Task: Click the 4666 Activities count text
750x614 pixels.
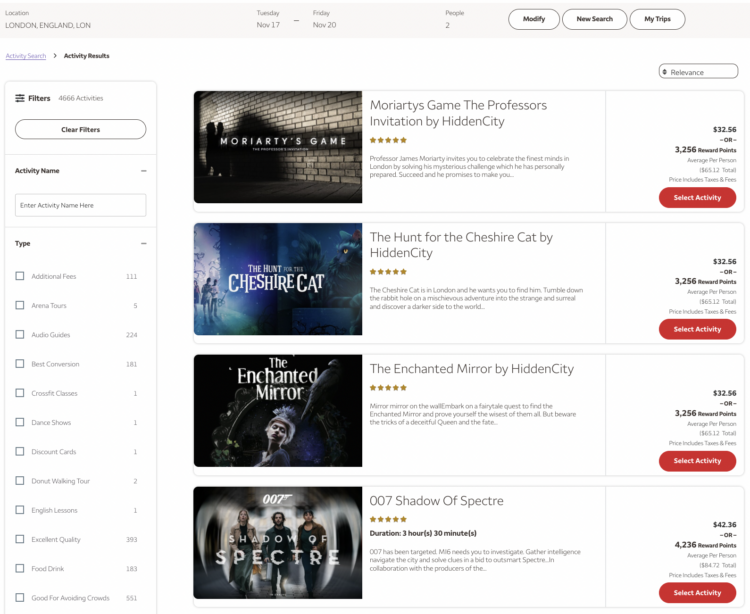Action: (x=81, y=98)
